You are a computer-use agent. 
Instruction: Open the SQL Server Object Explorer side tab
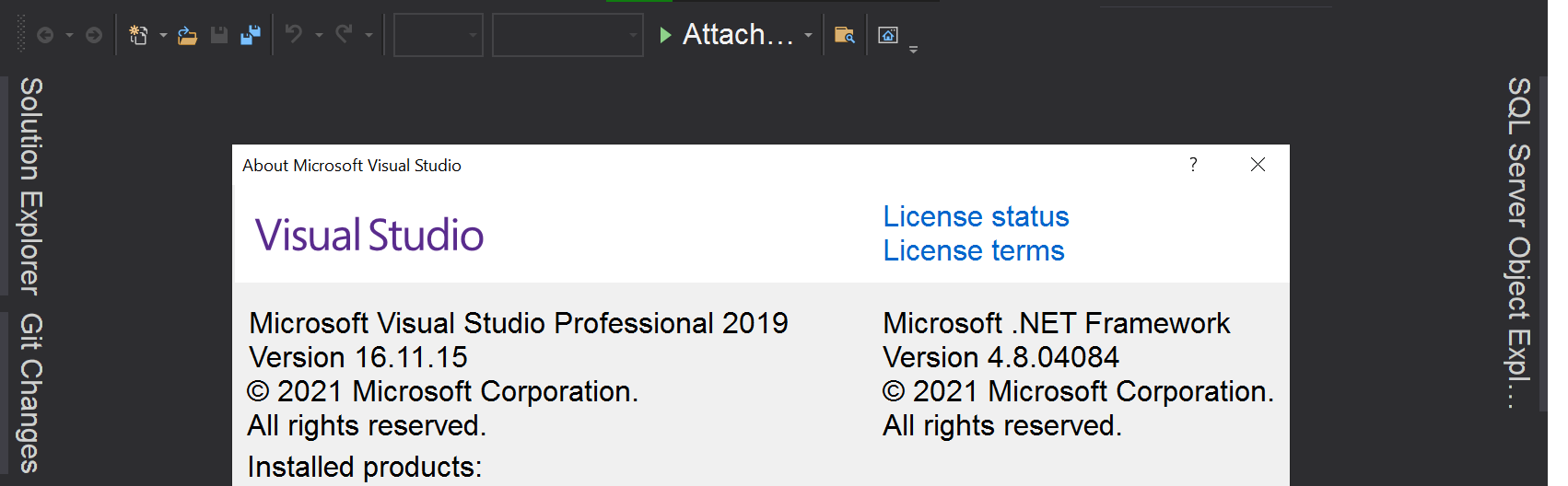point(1518,242)
